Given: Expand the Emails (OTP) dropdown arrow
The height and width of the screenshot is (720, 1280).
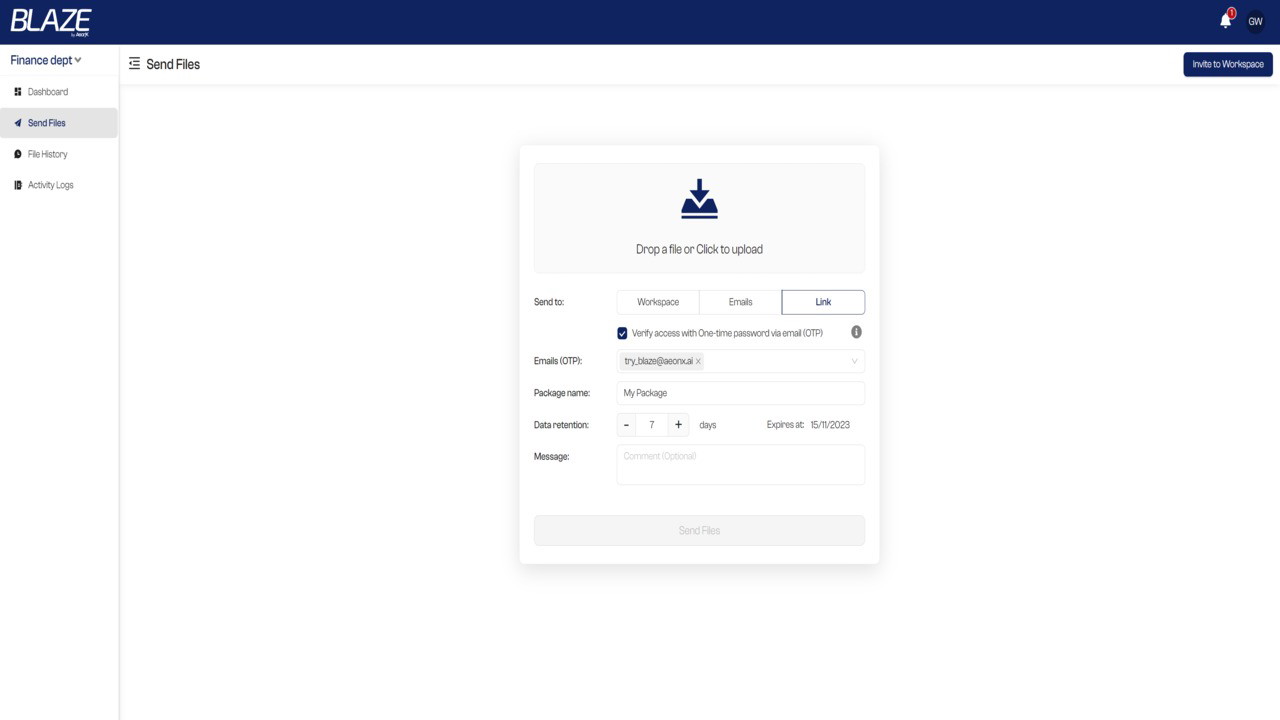Looking at the screenshot, I should (x=854, y=361).
